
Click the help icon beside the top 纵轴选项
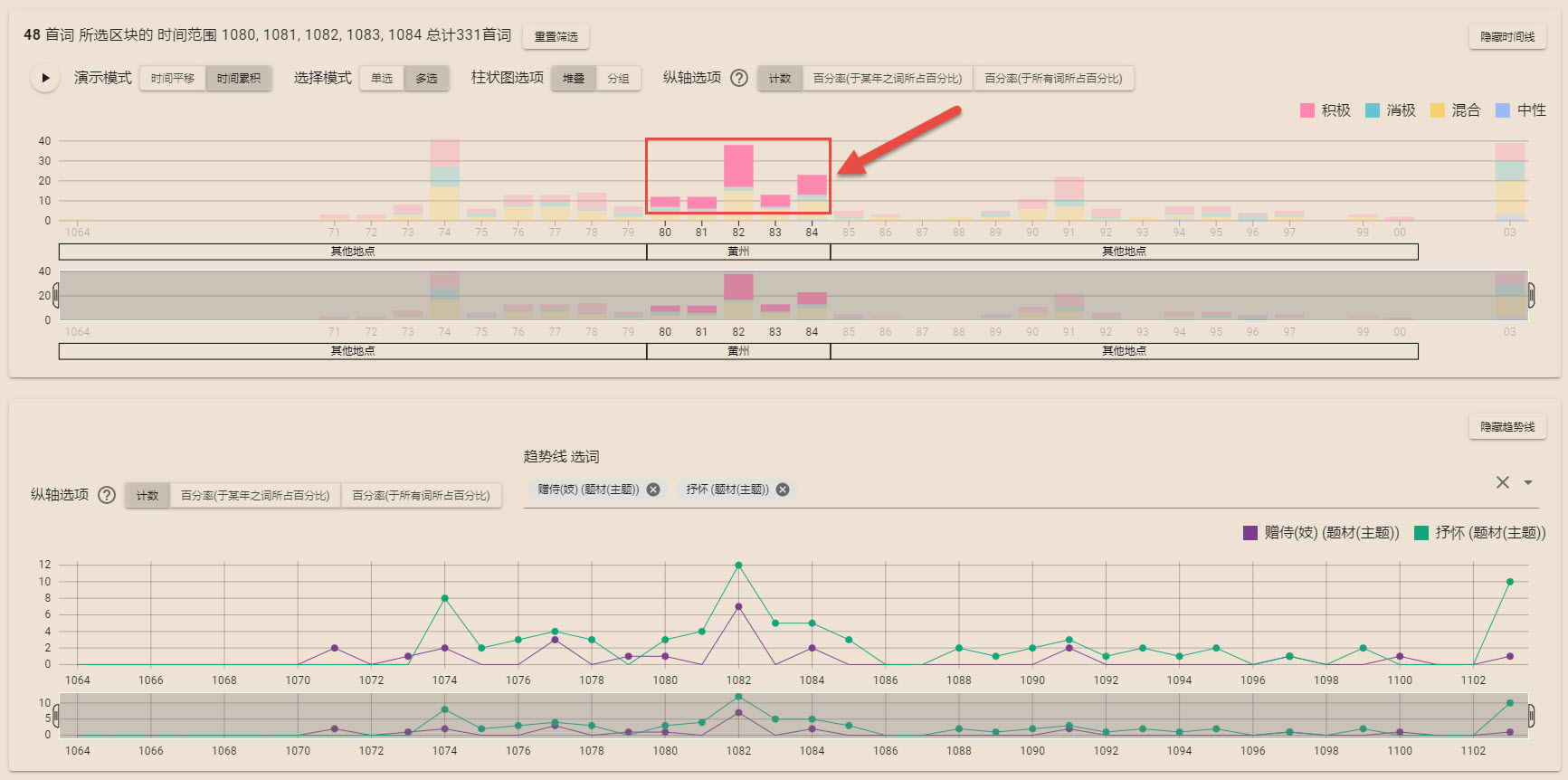(x=739, y=78)
